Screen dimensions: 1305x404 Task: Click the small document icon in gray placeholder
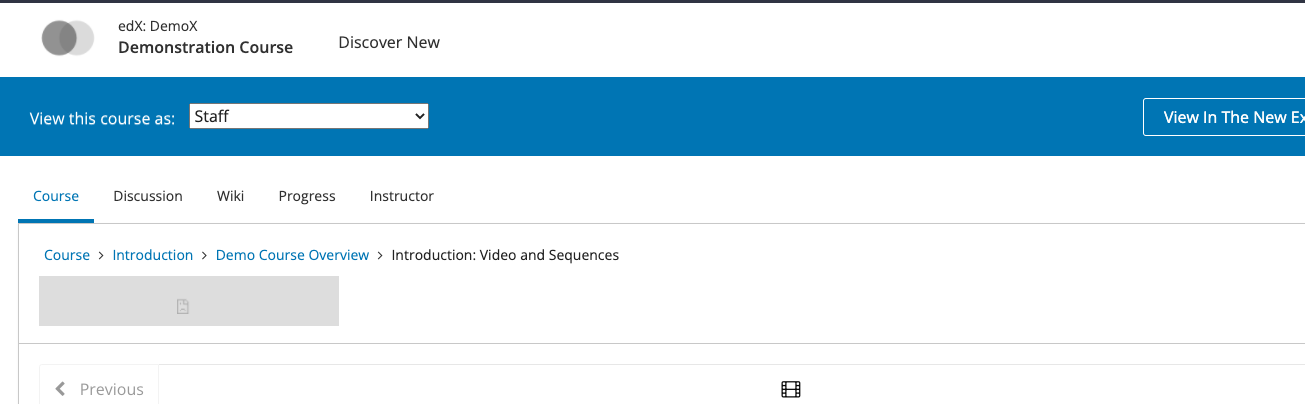pos(183,307)
